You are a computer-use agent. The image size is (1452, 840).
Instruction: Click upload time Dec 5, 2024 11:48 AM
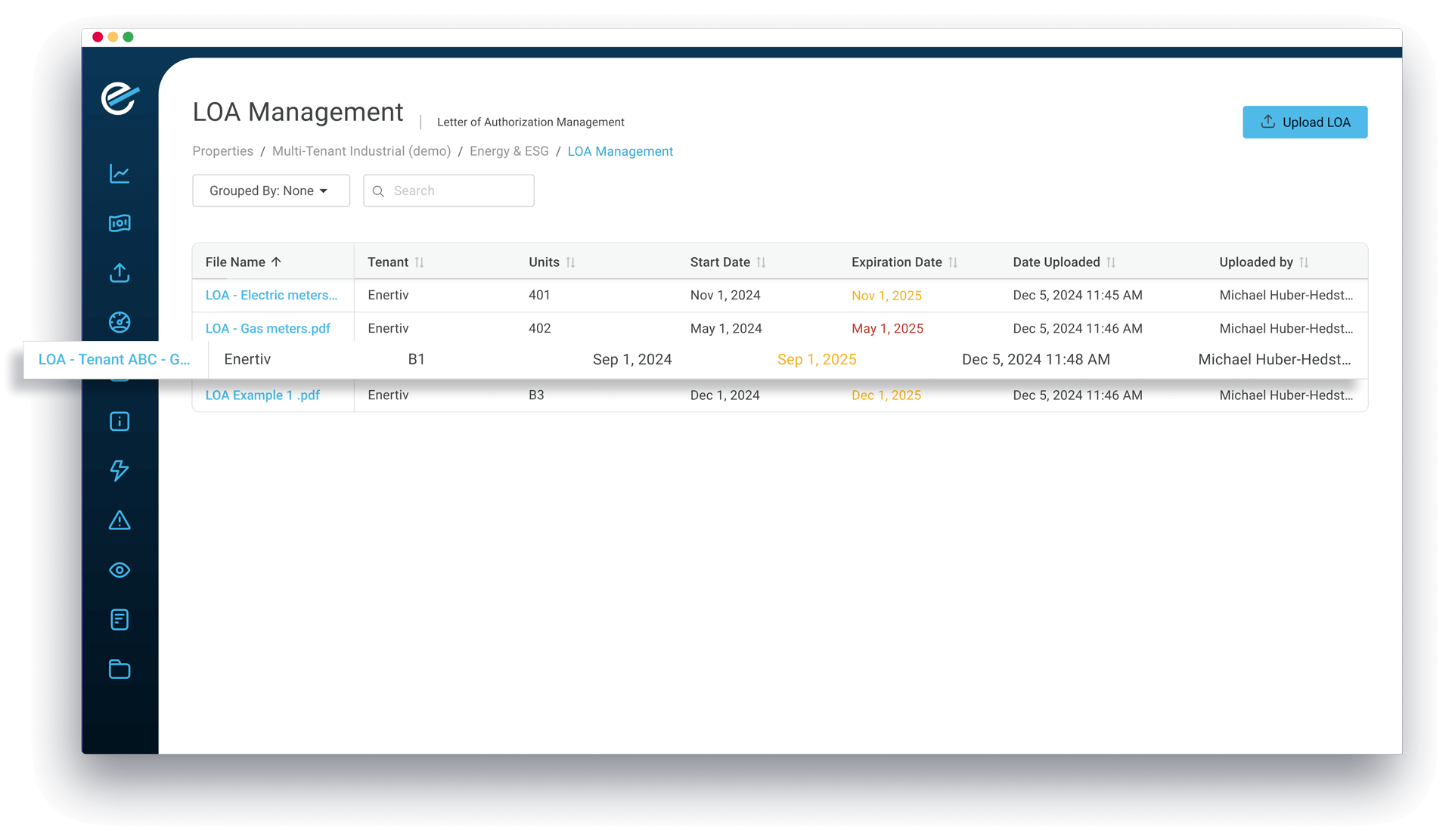pos(1036,359)
